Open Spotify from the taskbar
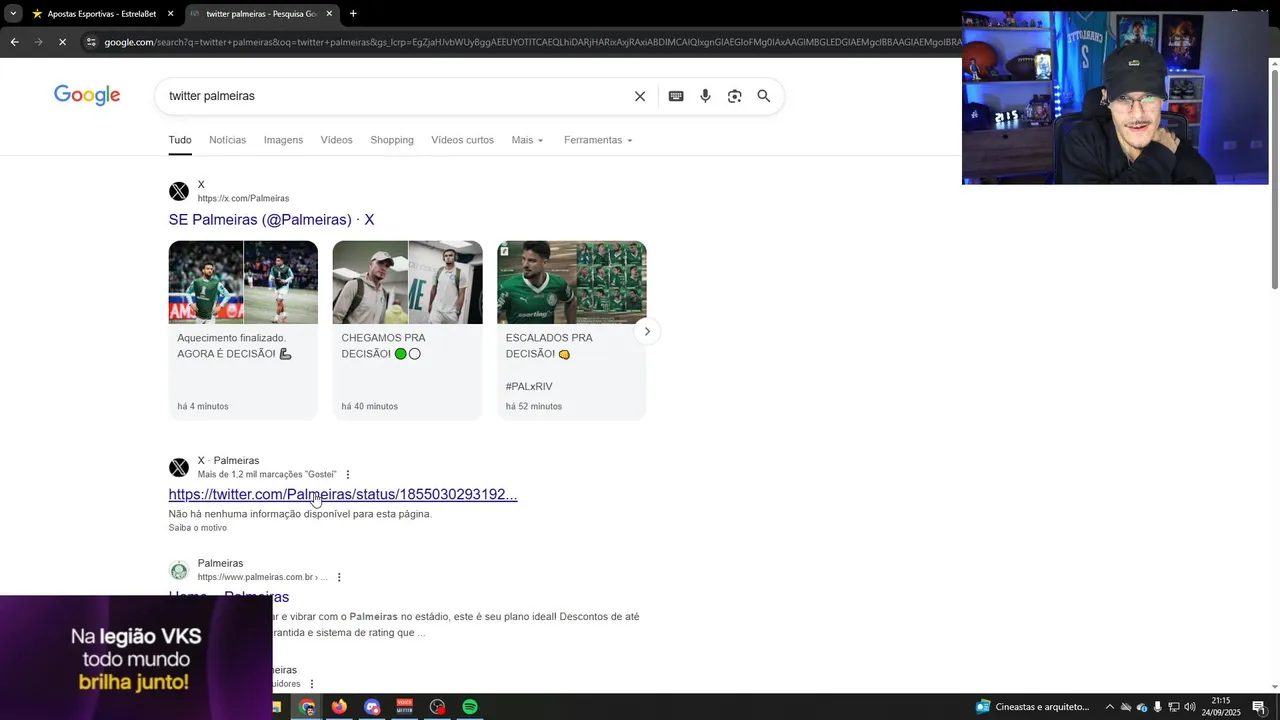Image resolution: width=1280 pixels, height=720 pixels. tap(470, 707)
